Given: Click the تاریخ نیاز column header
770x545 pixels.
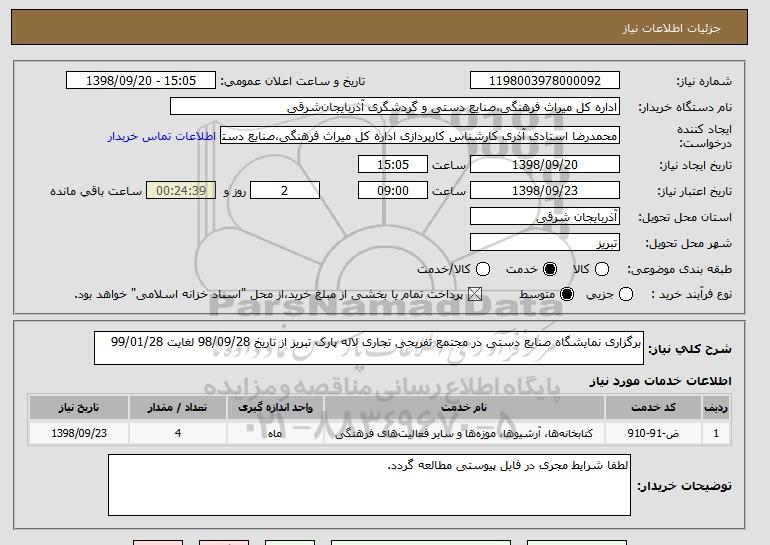Looking at the screenshot, I should pyautogui.click(x=79, y=408).
